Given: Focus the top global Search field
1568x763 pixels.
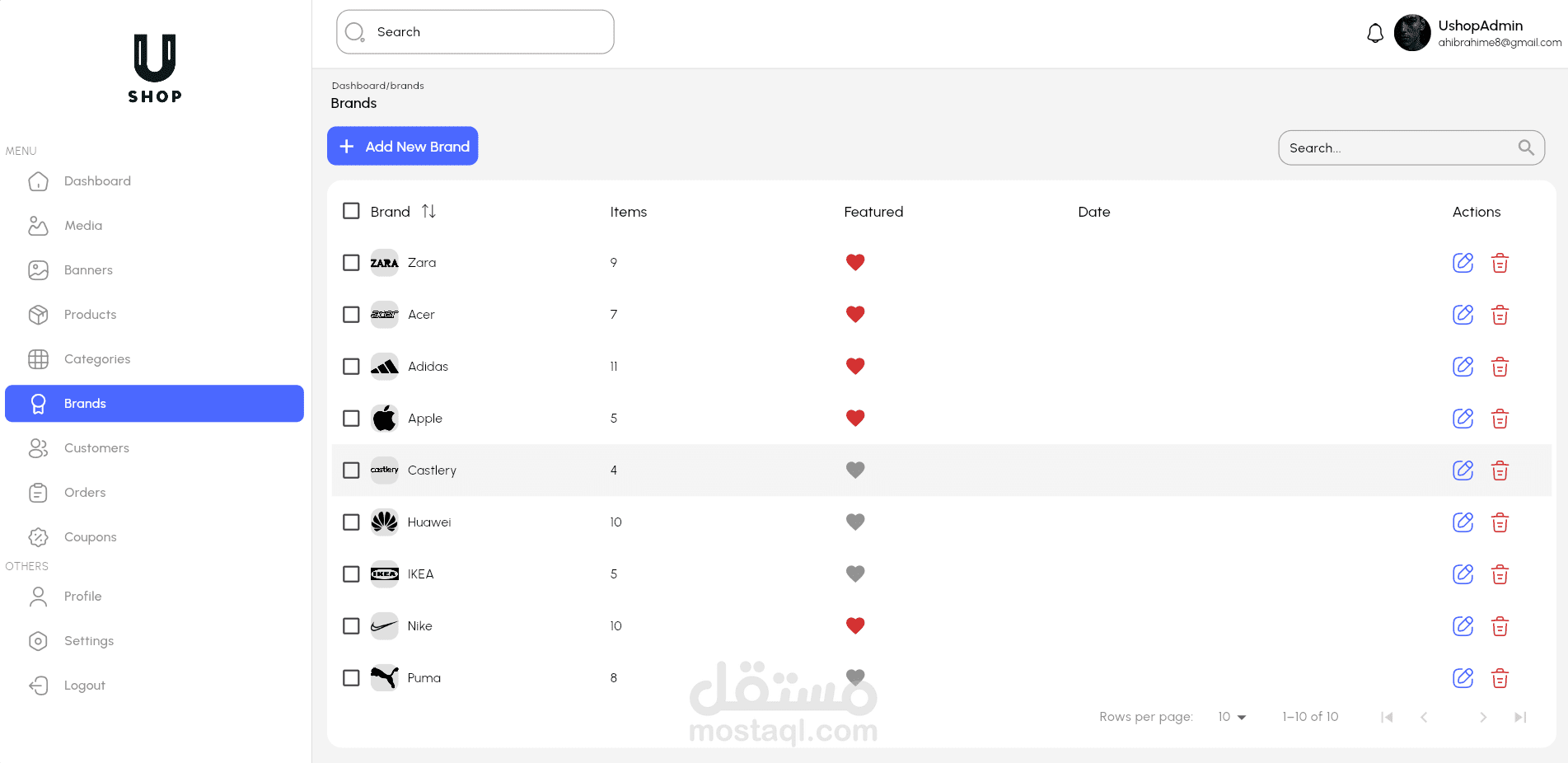Looking at the screenshot, I should 475,32.
